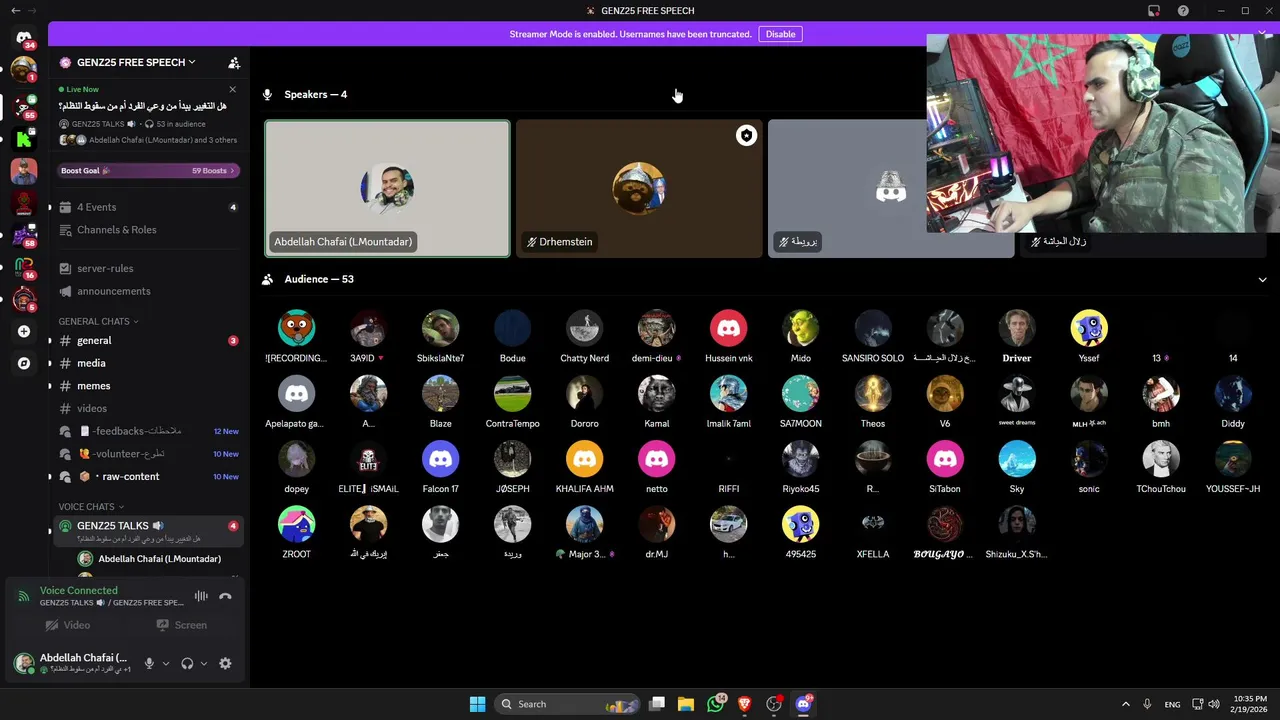Open File Explorer from the taskbar
The width and height of the screenshot is (1280, 720).
pos(686,704)
